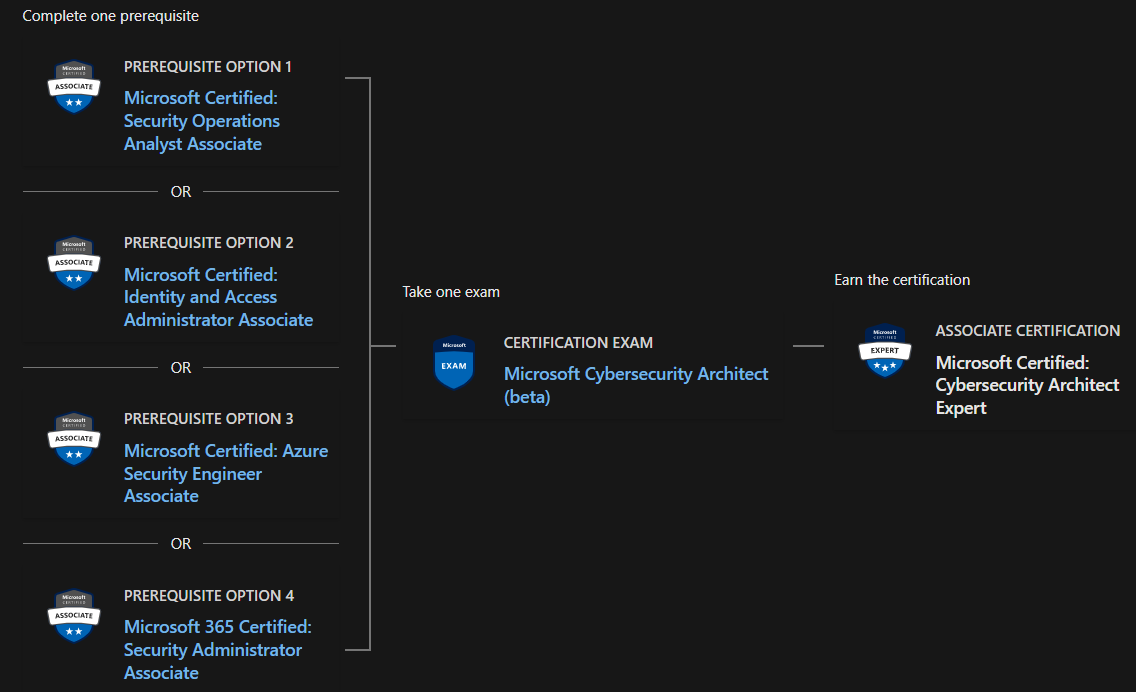Click the 'OR' between options 1 and 2

181,192
